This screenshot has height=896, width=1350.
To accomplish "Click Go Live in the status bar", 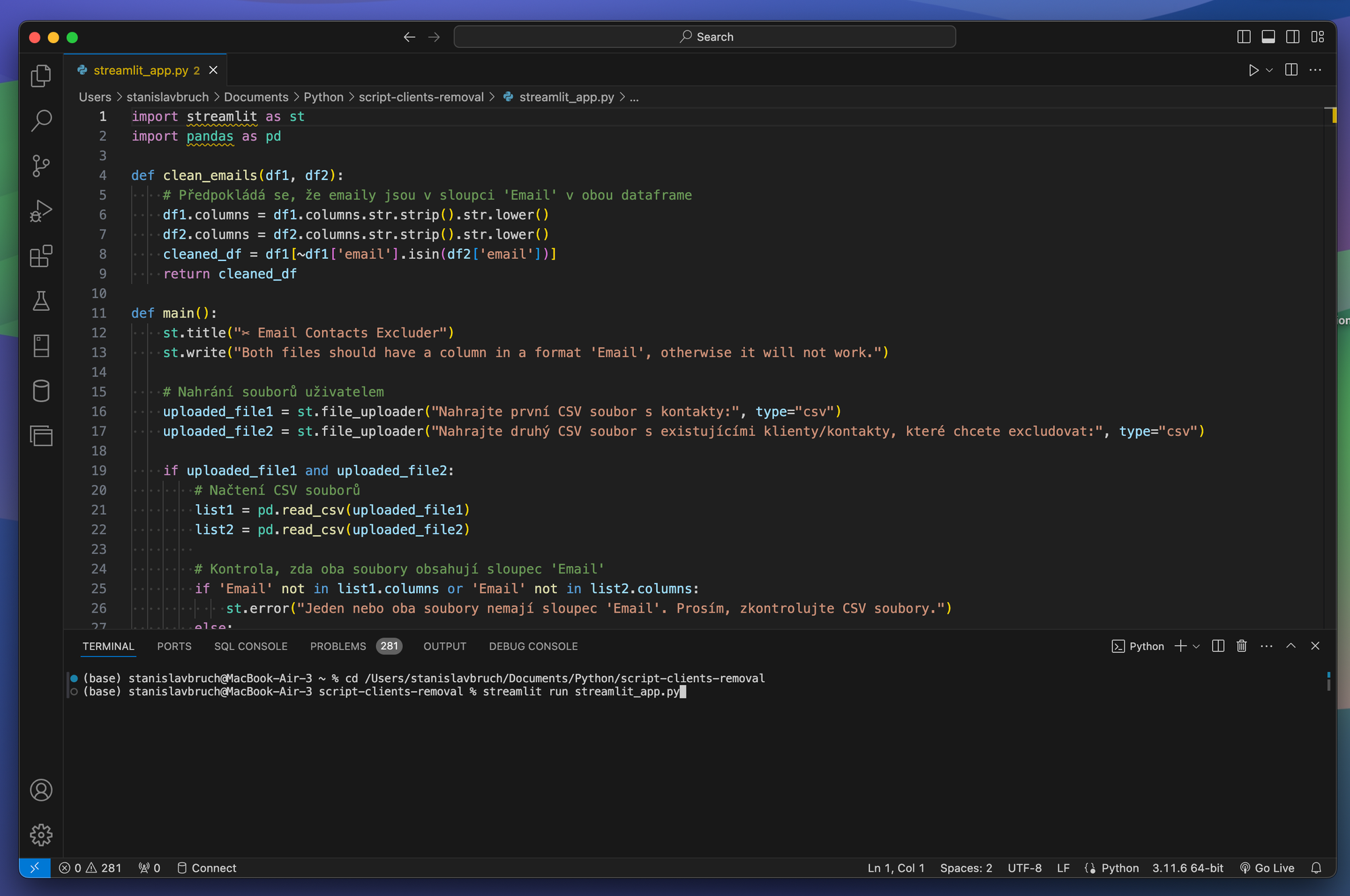I will (x=1267, y=868).
